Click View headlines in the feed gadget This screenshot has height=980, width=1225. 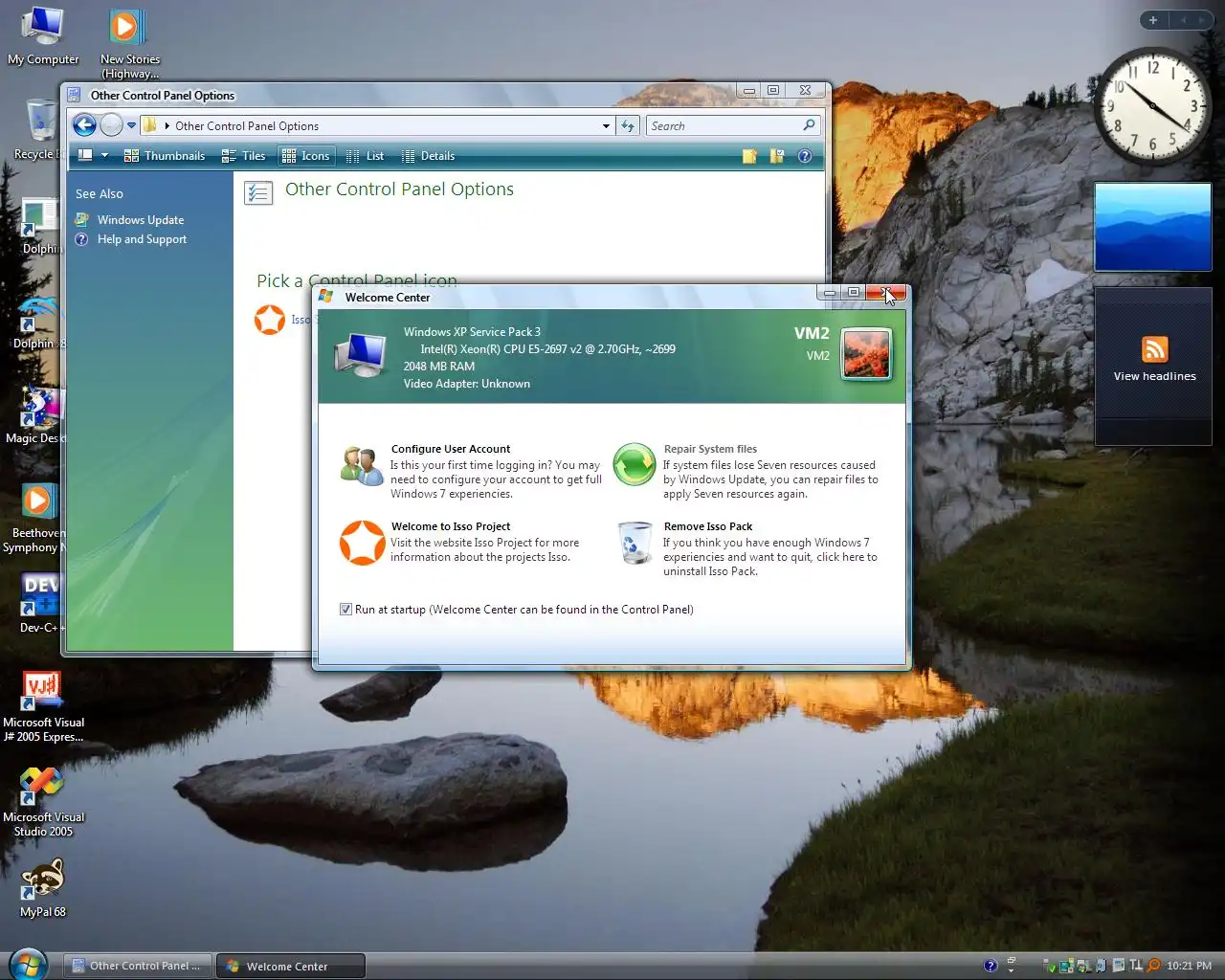pyautogui.click(x=1154, y=376)
